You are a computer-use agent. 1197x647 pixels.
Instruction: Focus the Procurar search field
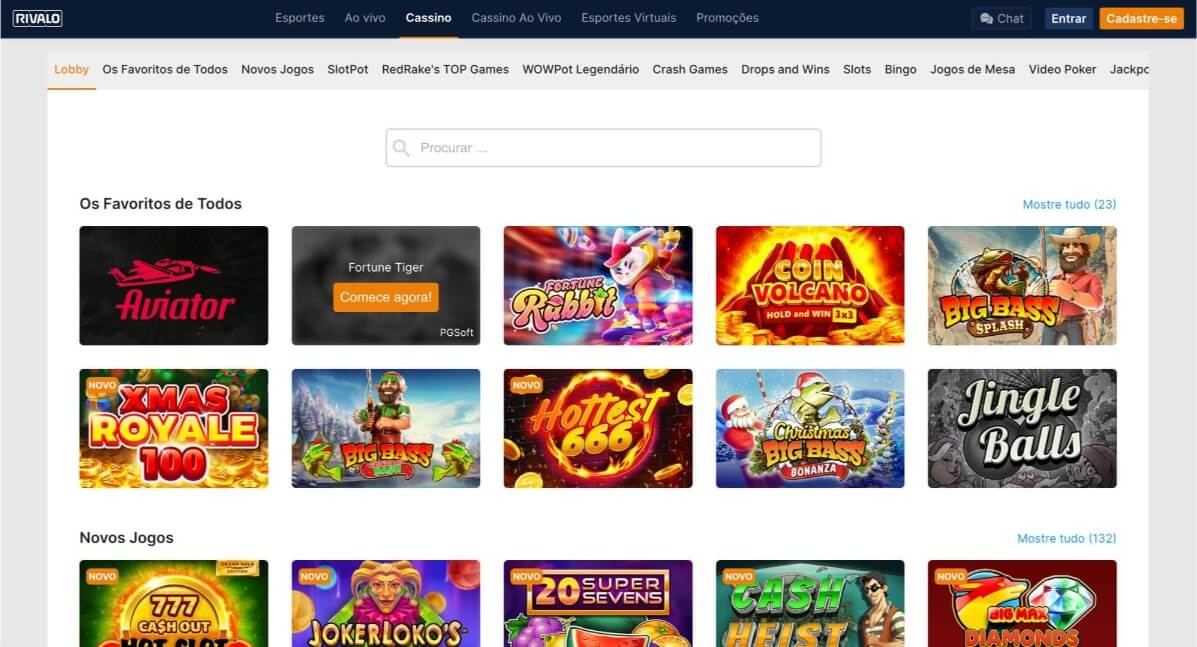[x=603, y=148]
